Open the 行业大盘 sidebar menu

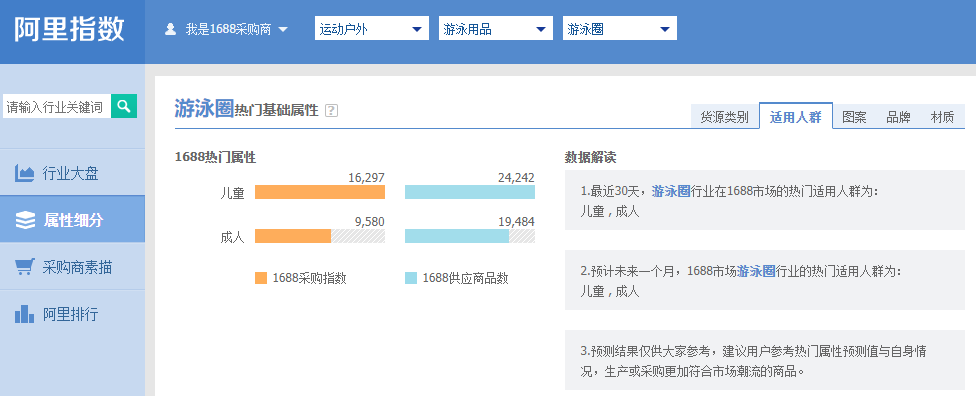pyautogui.click(x=72, y=173)
